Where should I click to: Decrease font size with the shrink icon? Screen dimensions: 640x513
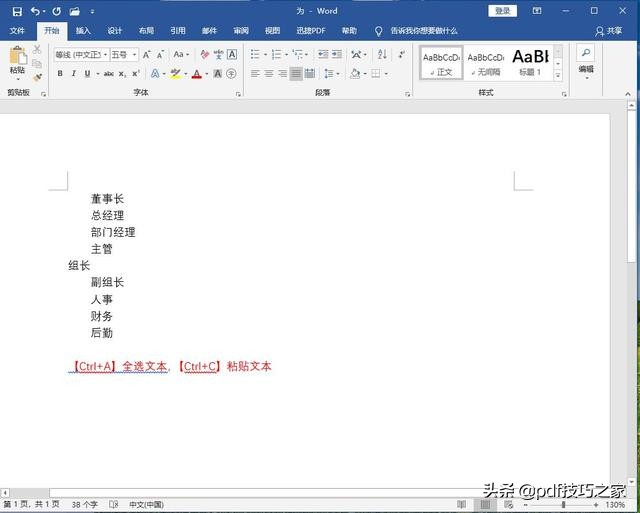pyautogui.click(x=160, y=55)
